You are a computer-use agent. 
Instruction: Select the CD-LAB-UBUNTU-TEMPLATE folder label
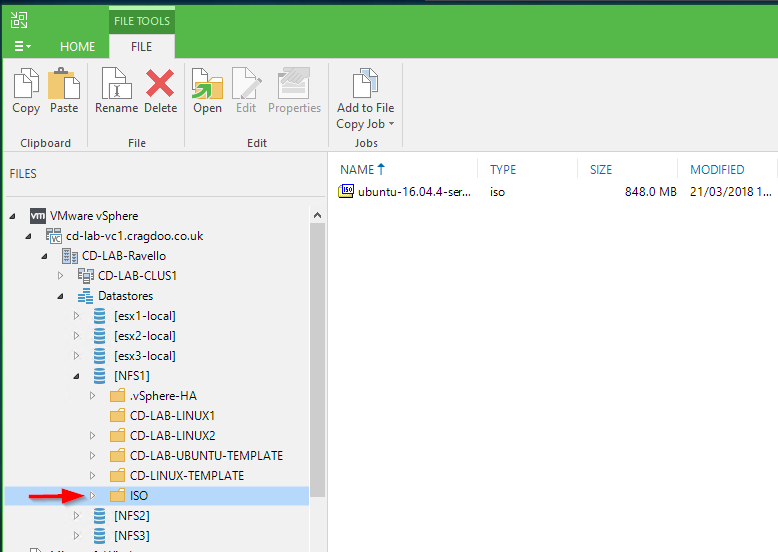coord(206,455)
